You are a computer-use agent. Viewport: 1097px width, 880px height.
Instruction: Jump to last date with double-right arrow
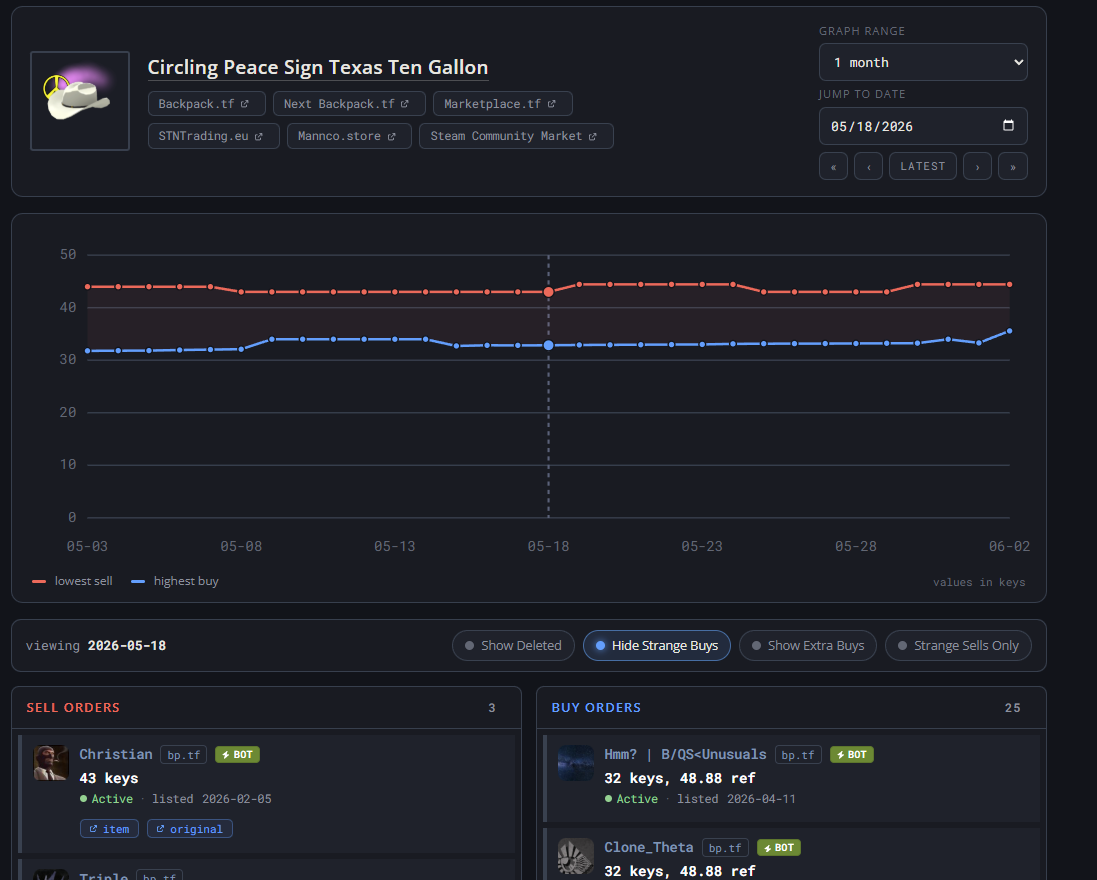point(1012,166)
